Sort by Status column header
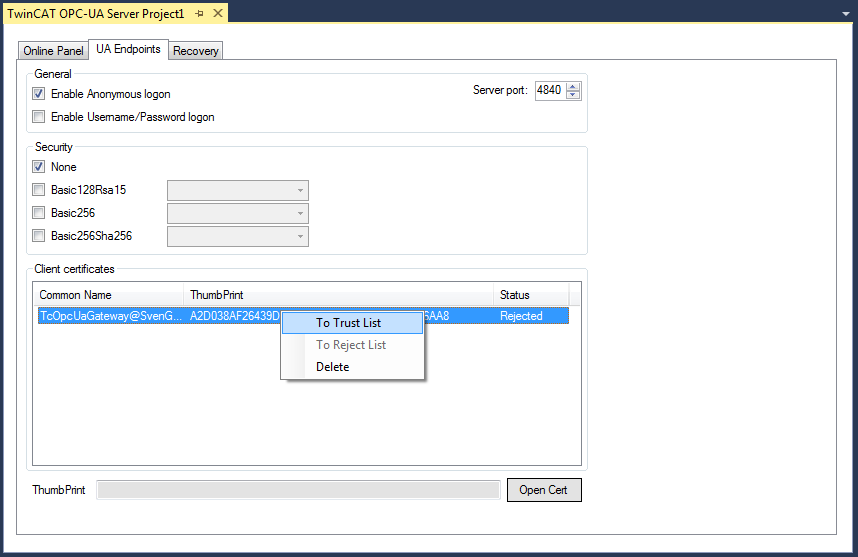858x557 pixels. coord(531,295)
